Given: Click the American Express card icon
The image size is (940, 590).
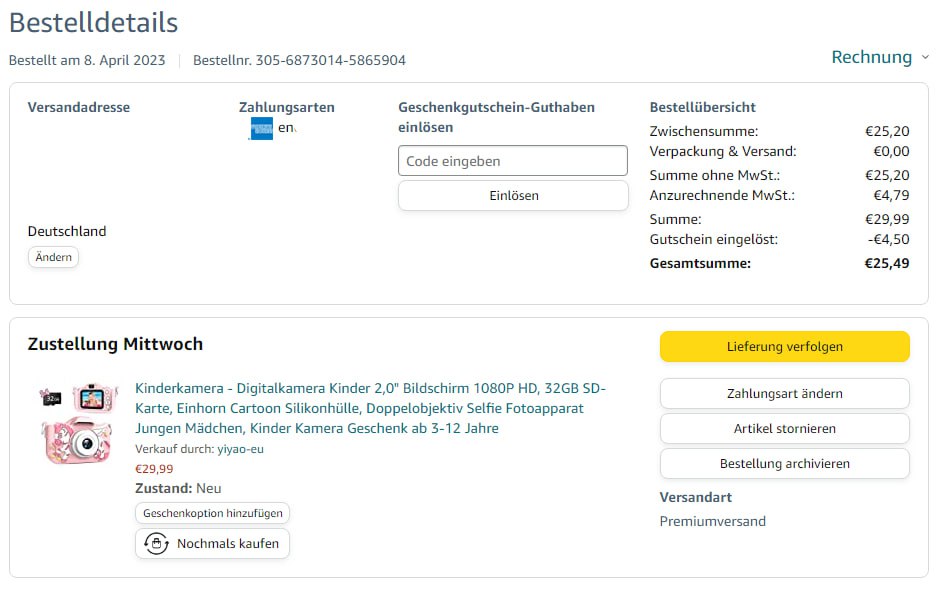Looking at the screenshot, I should click(261, 129).
